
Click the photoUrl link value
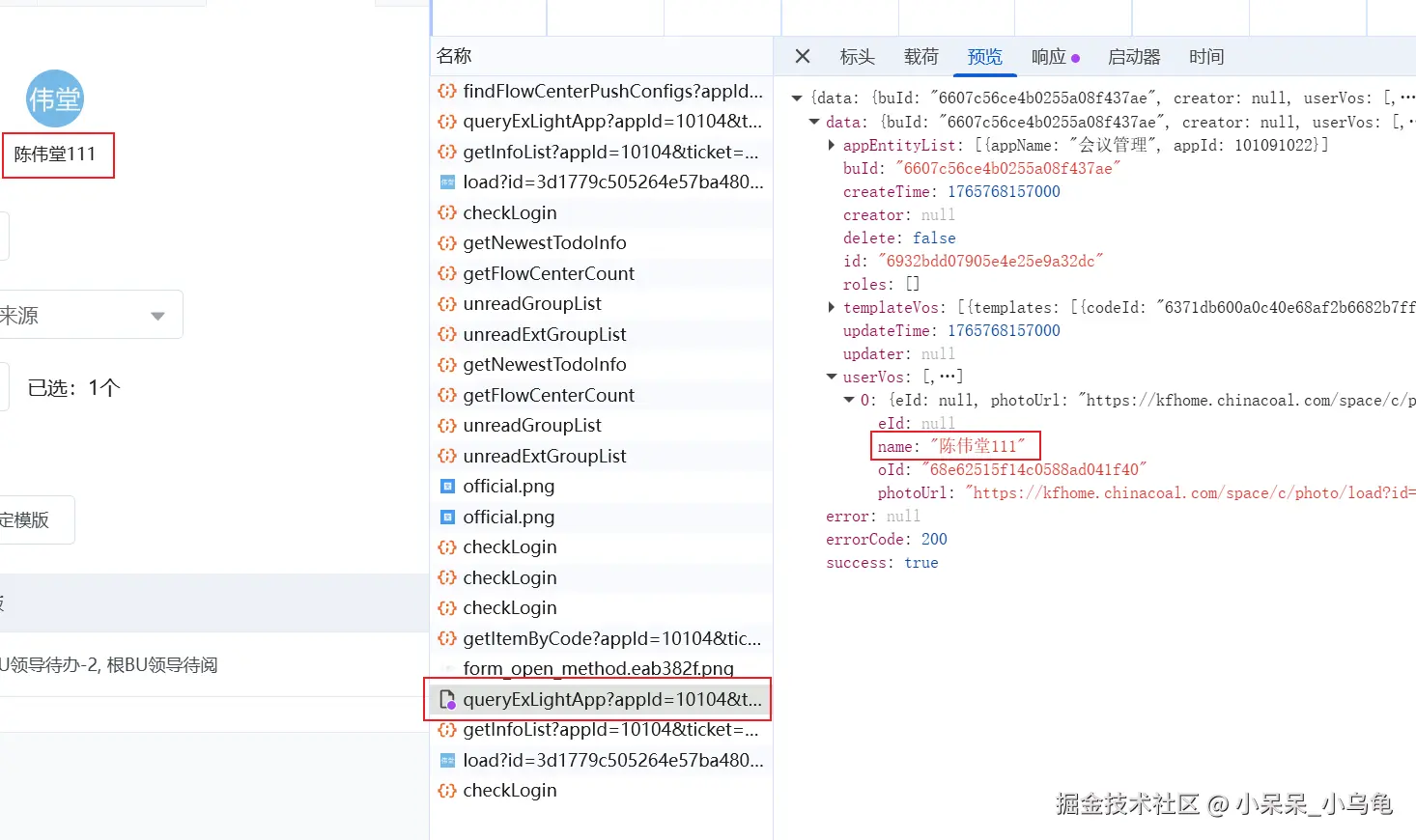pos(1190,493)
